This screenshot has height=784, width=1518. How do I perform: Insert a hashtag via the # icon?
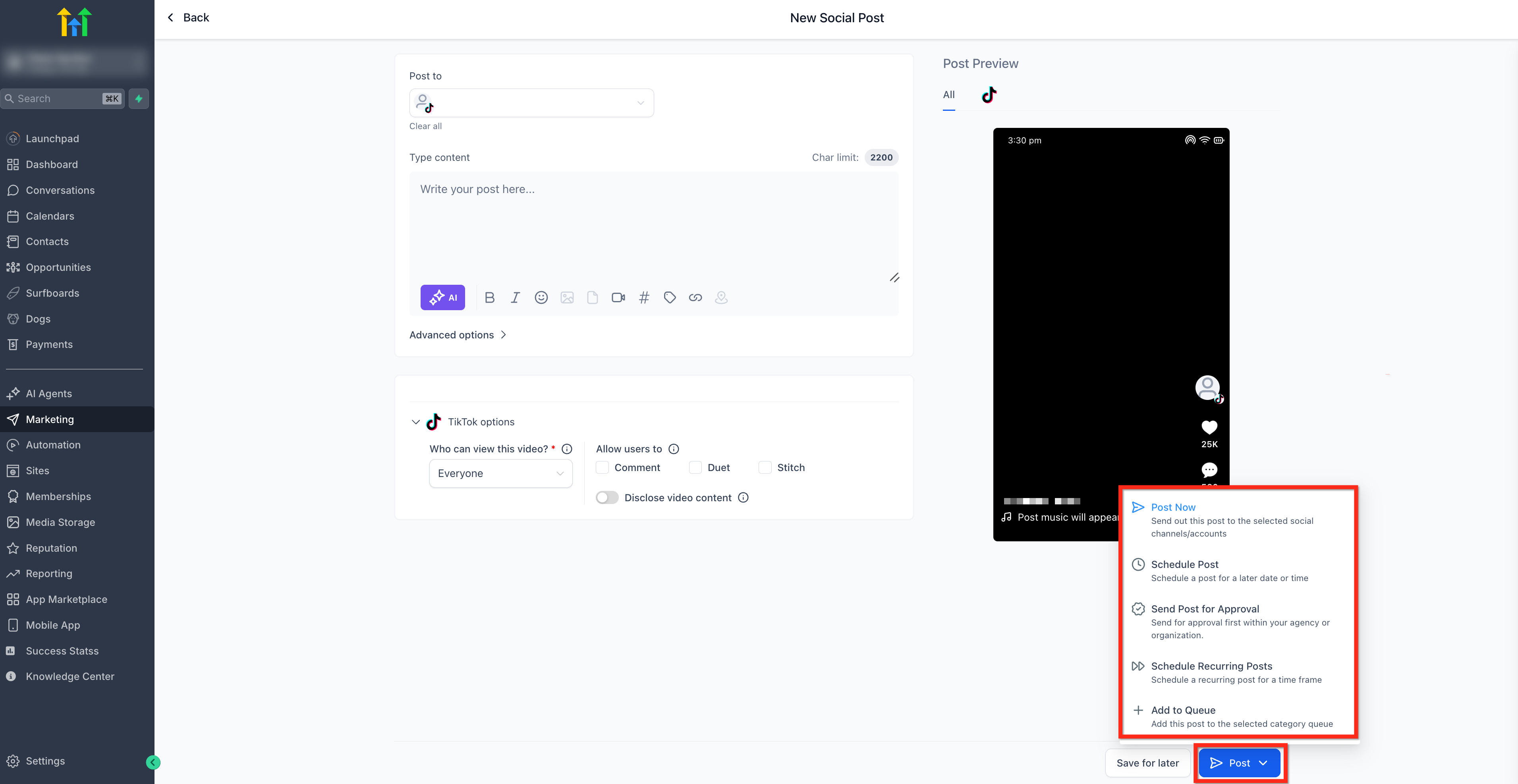(x=644, y=298)
